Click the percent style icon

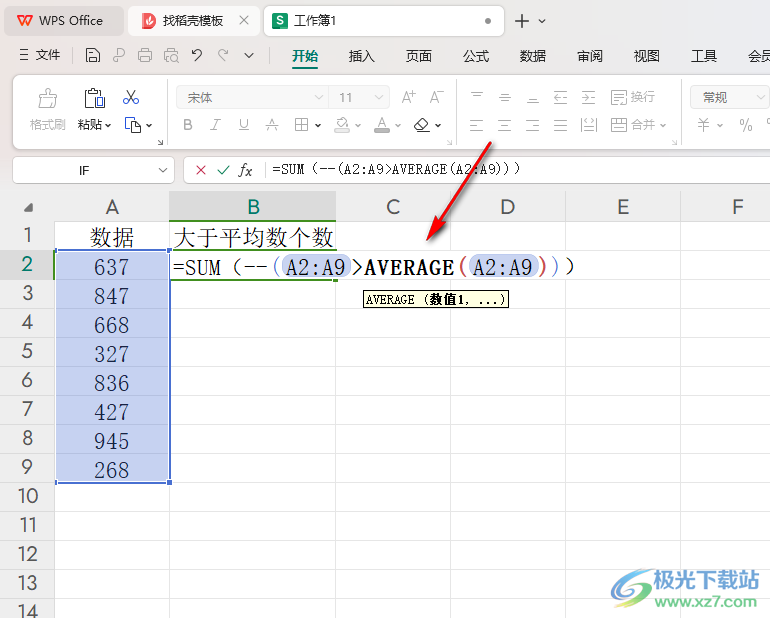click(x=745, y=125)
